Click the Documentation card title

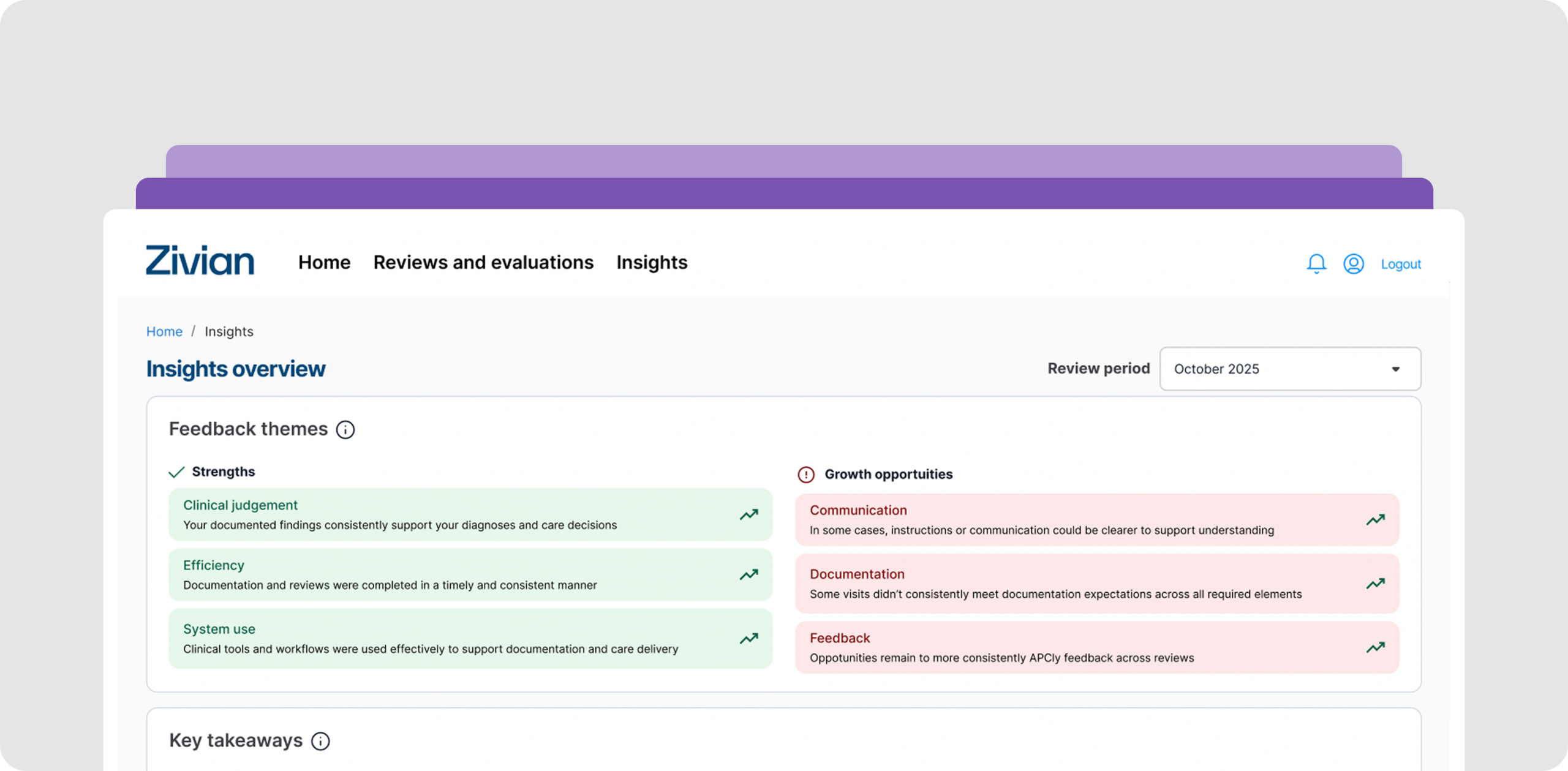click(x=857, y=574)
